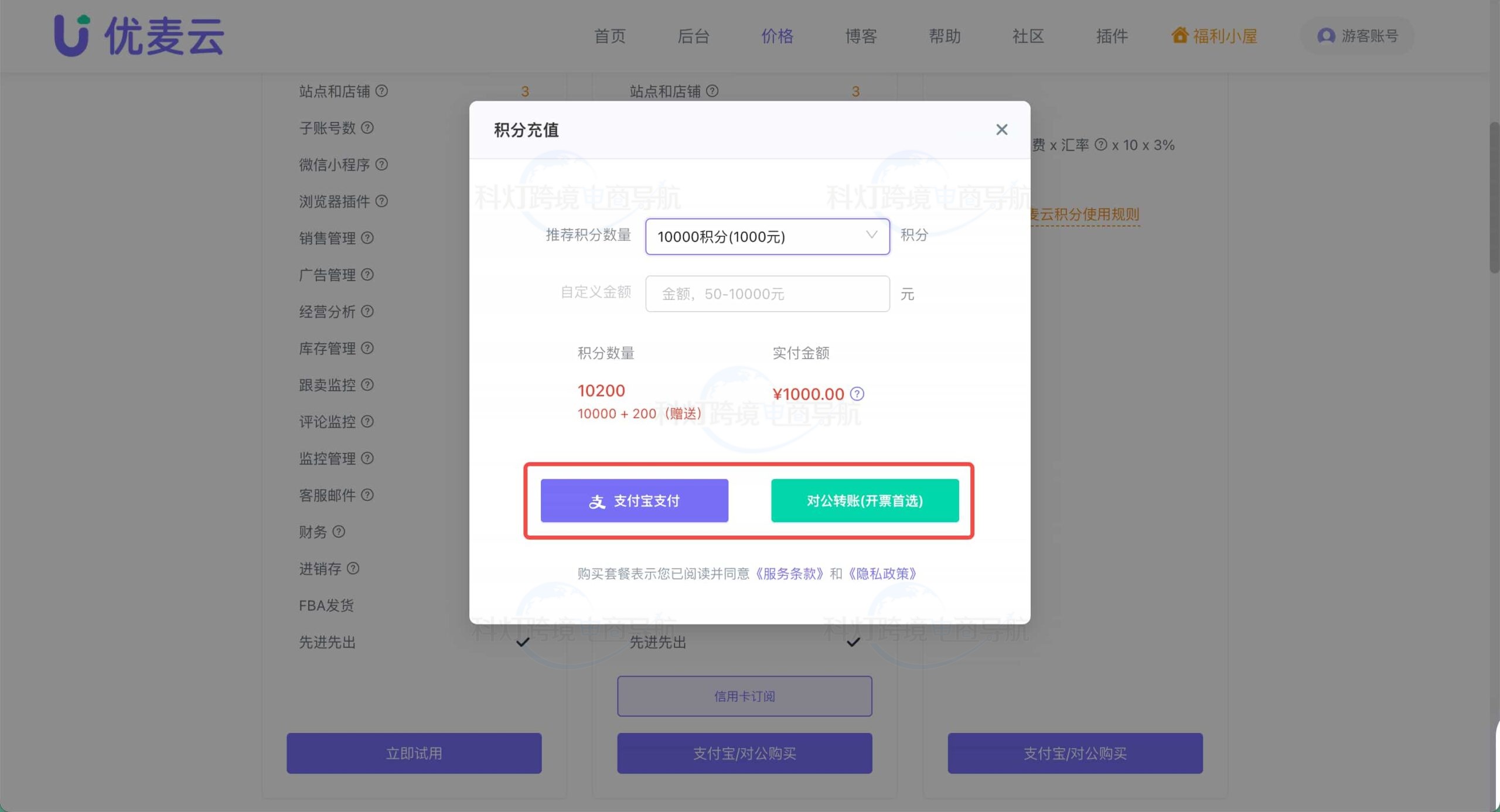The image size is (1500, 812).
Task: Click the help icon next to 销售管理
Action: [367, 238]
